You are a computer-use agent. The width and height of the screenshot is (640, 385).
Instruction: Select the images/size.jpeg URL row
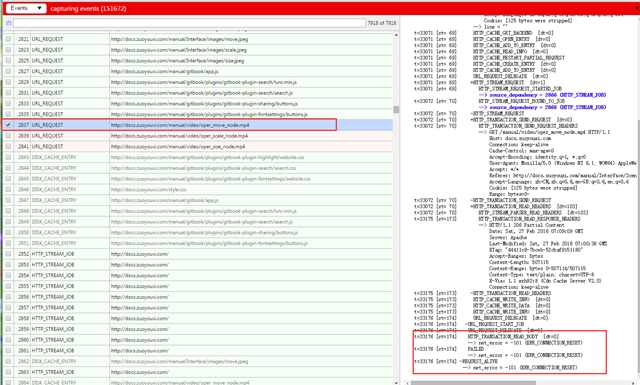[x=198, y=60]
